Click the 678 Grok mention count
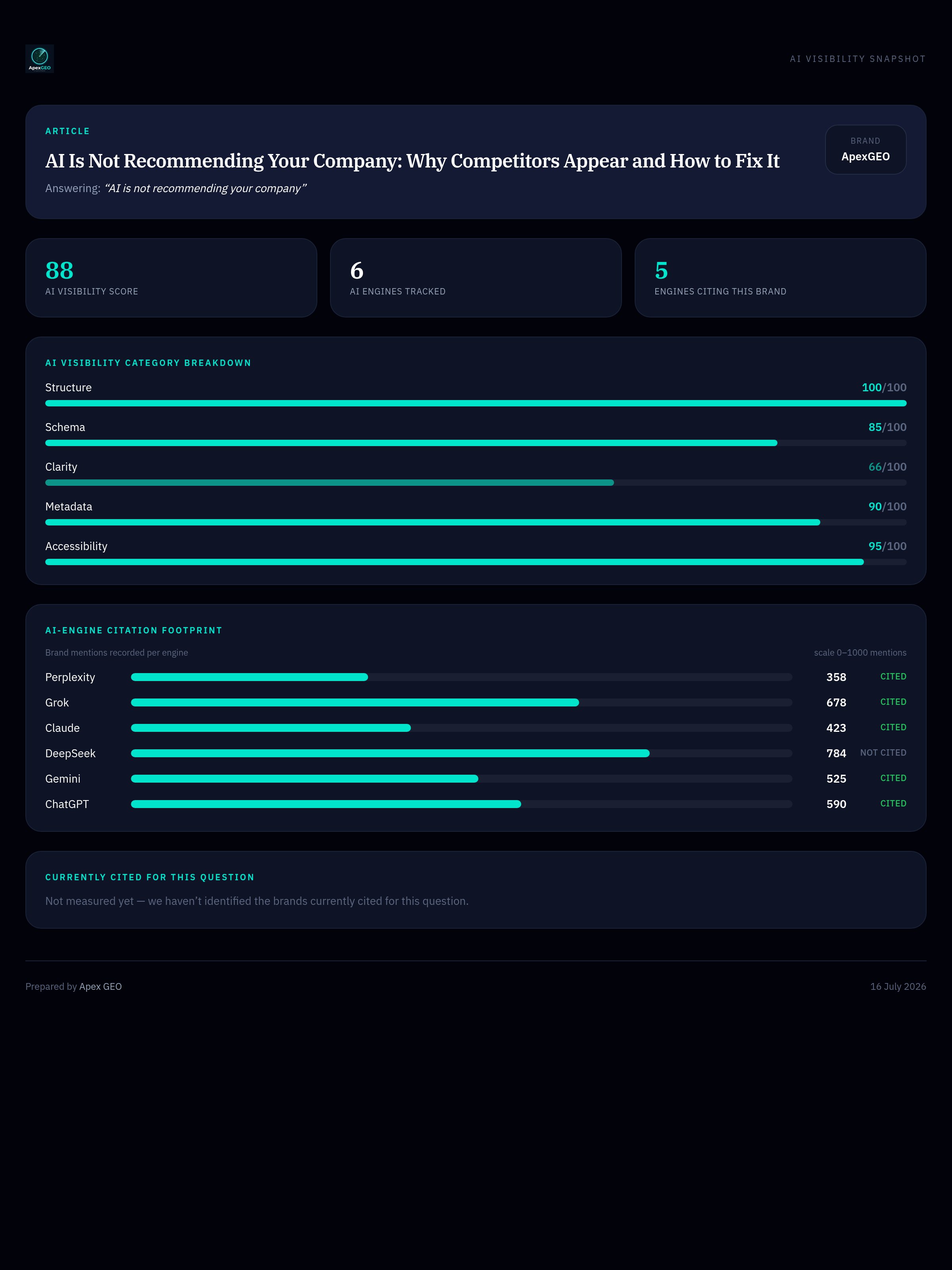The height and width of the screenshot is (1270, 952). [836, 702]
